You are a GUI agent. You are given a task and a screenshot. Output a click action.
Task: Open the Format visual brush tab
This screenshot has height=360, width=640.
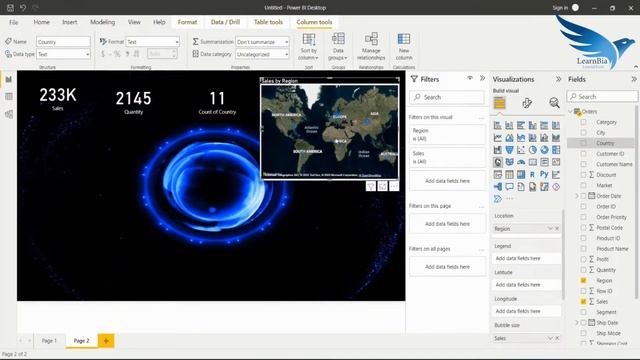[527, 103]
